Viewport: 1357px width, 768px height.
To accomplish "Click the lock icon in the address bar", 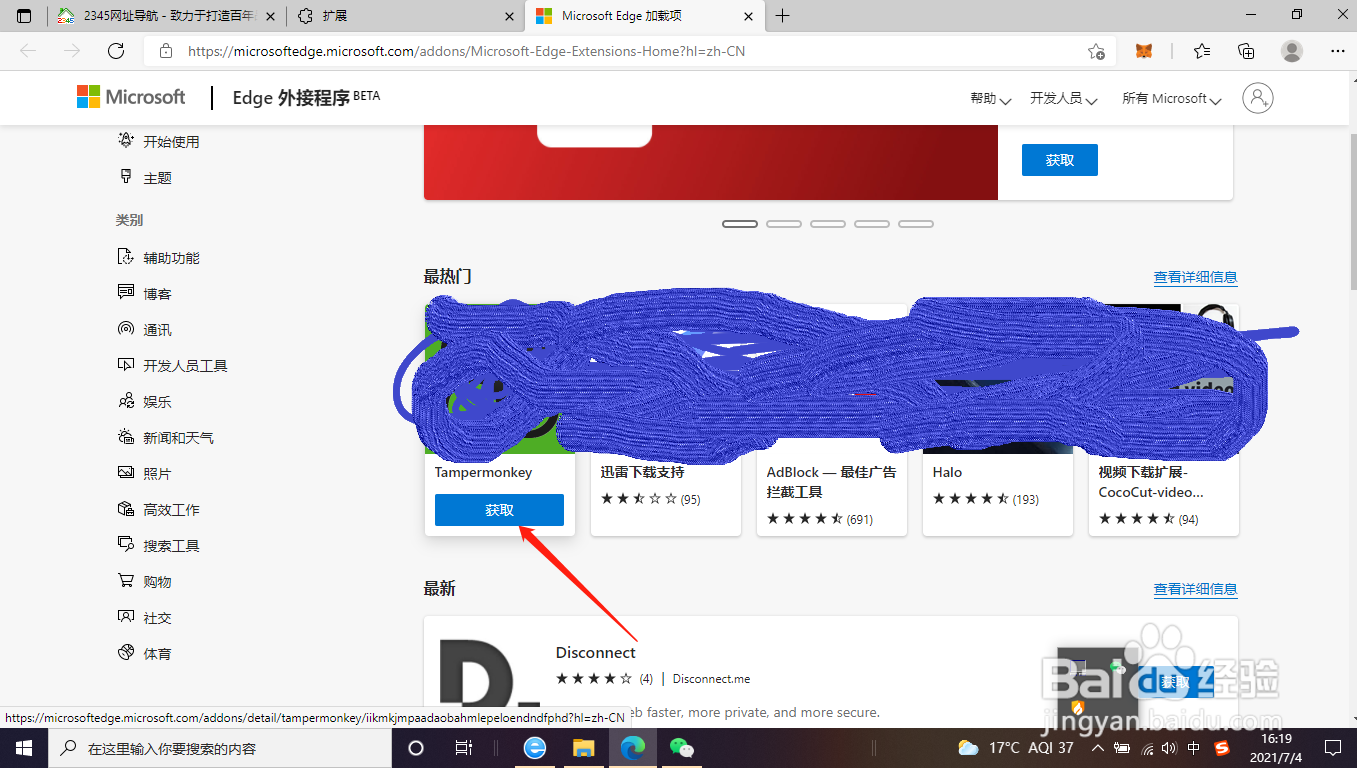I will point(166,51).
